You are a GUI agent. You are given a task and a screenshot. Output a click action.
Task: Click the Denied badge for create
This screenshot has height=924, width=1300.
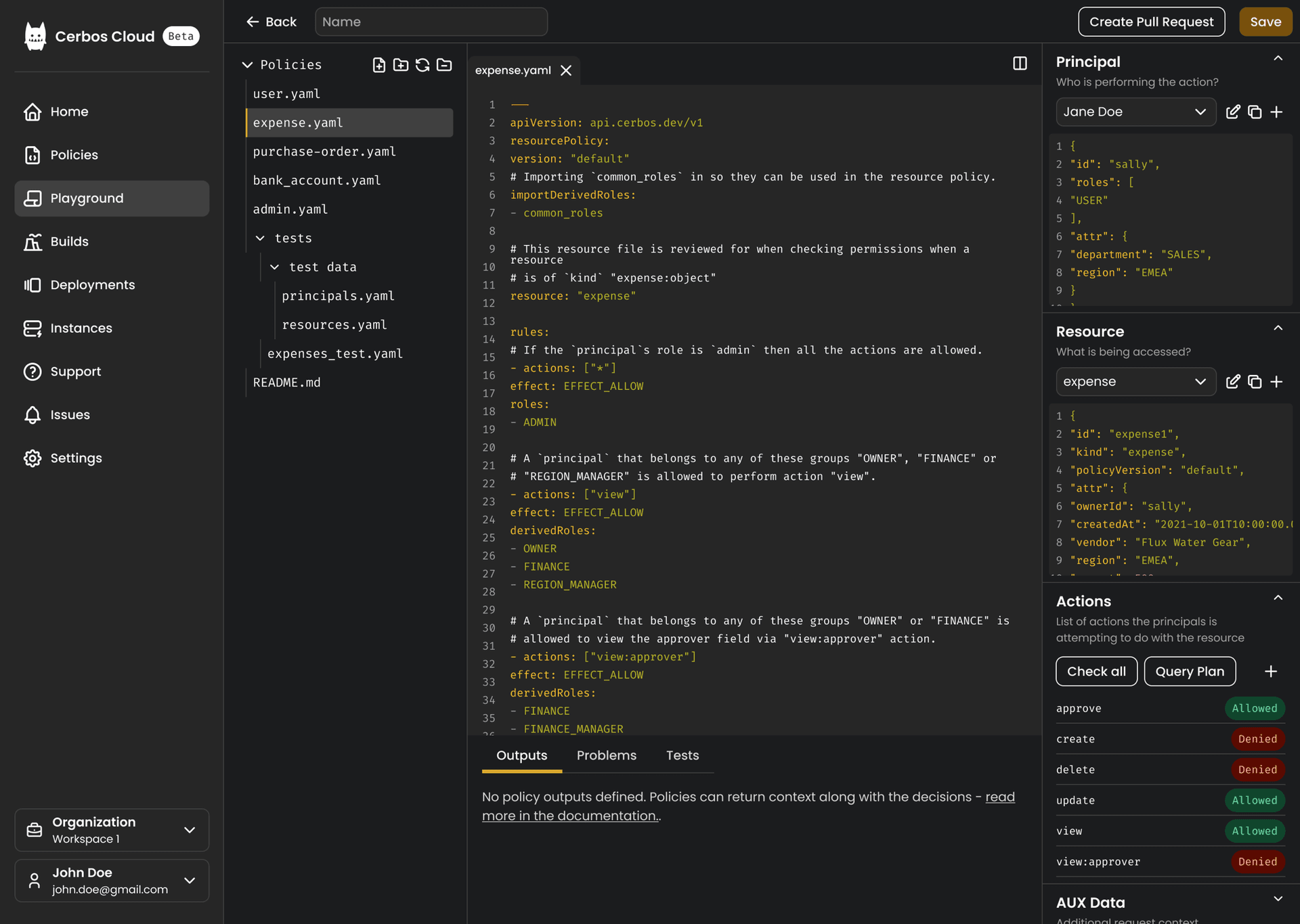pos(1257,739)
